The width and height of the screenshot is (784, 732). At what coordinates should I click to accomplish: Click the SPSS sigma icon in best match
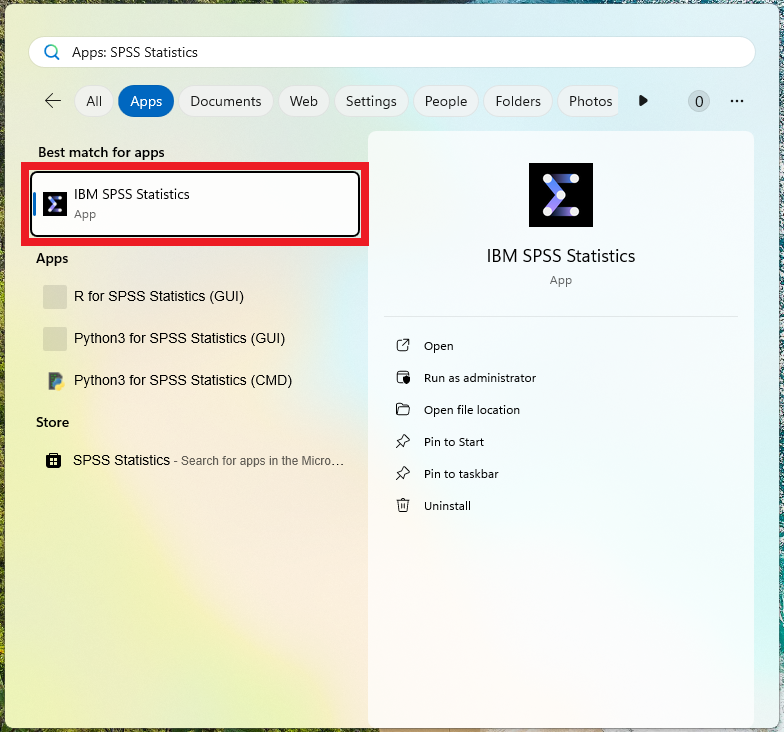55,204
